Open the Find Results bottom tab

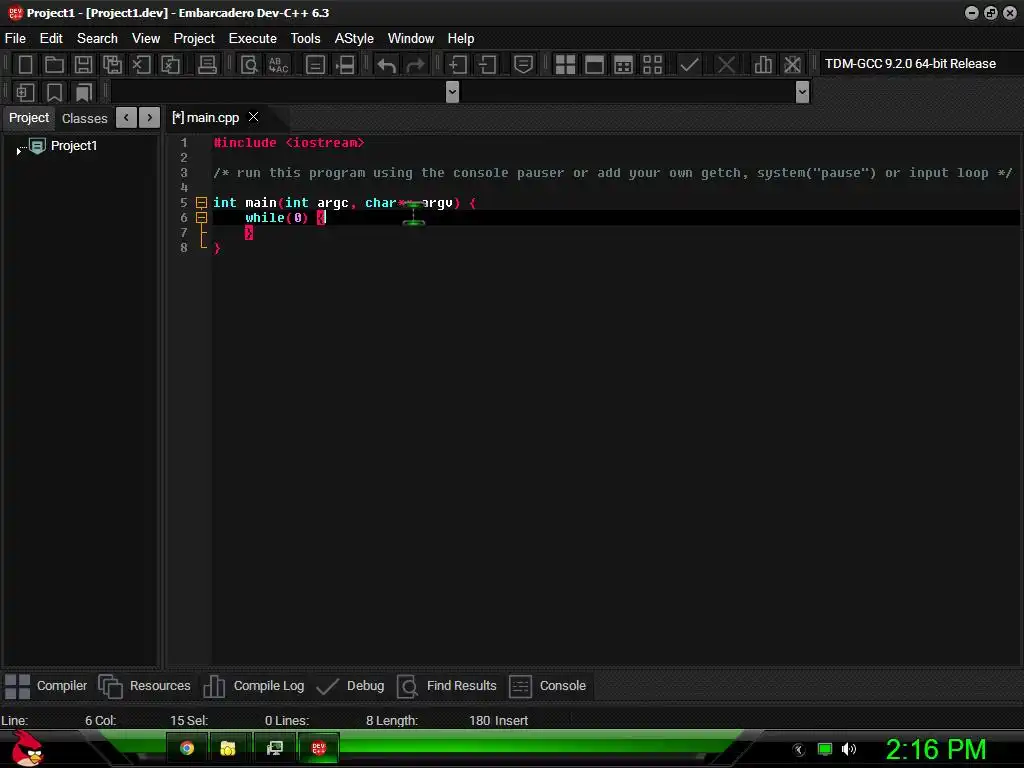coord(447,686)
